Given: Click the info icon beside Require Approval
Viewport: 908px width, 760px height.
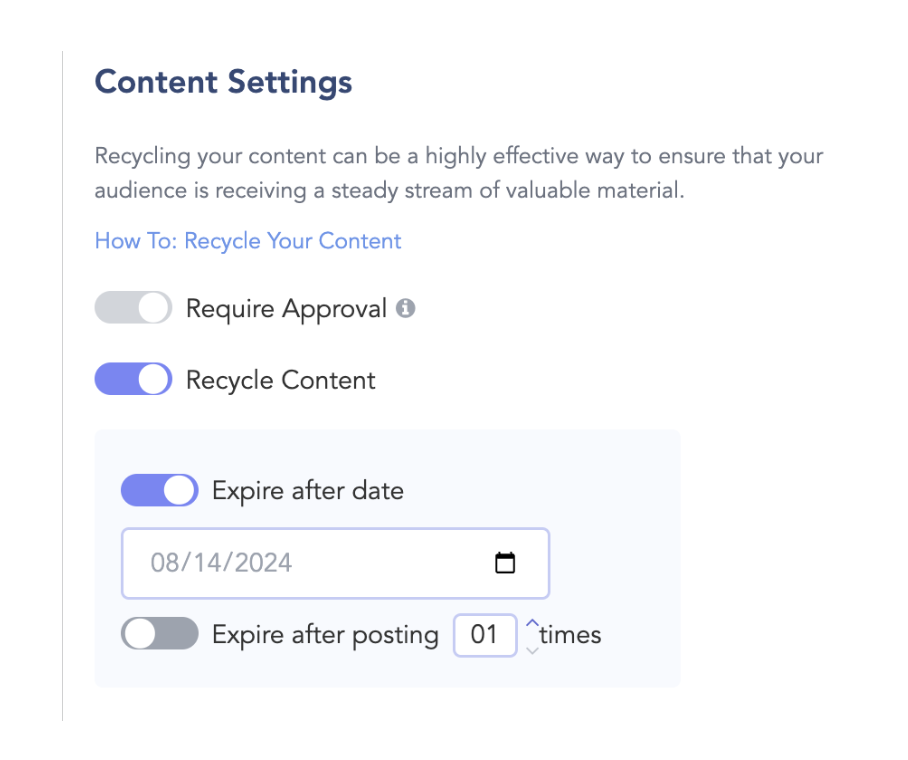Looking at the screenshot, I should point(405,308).
